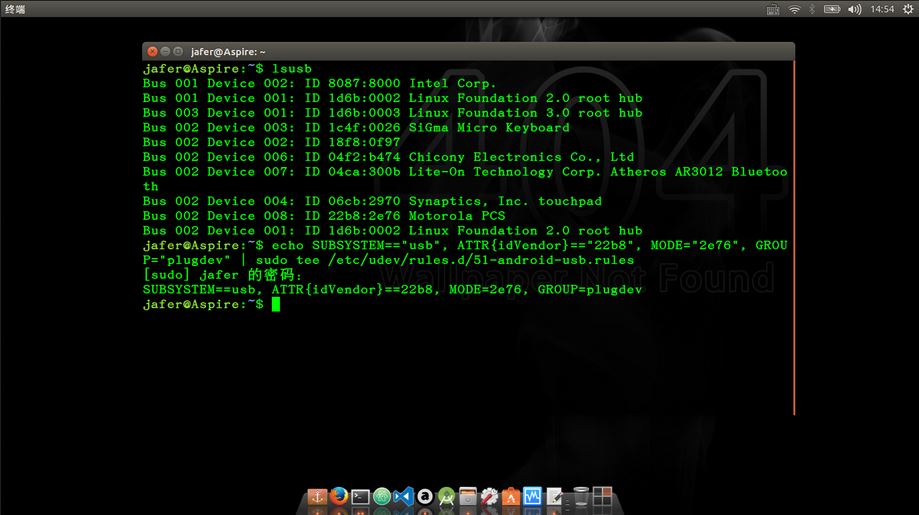Open the Trash in the dock
The height and width of the screenshot is (515, 919).
[580, 497]
